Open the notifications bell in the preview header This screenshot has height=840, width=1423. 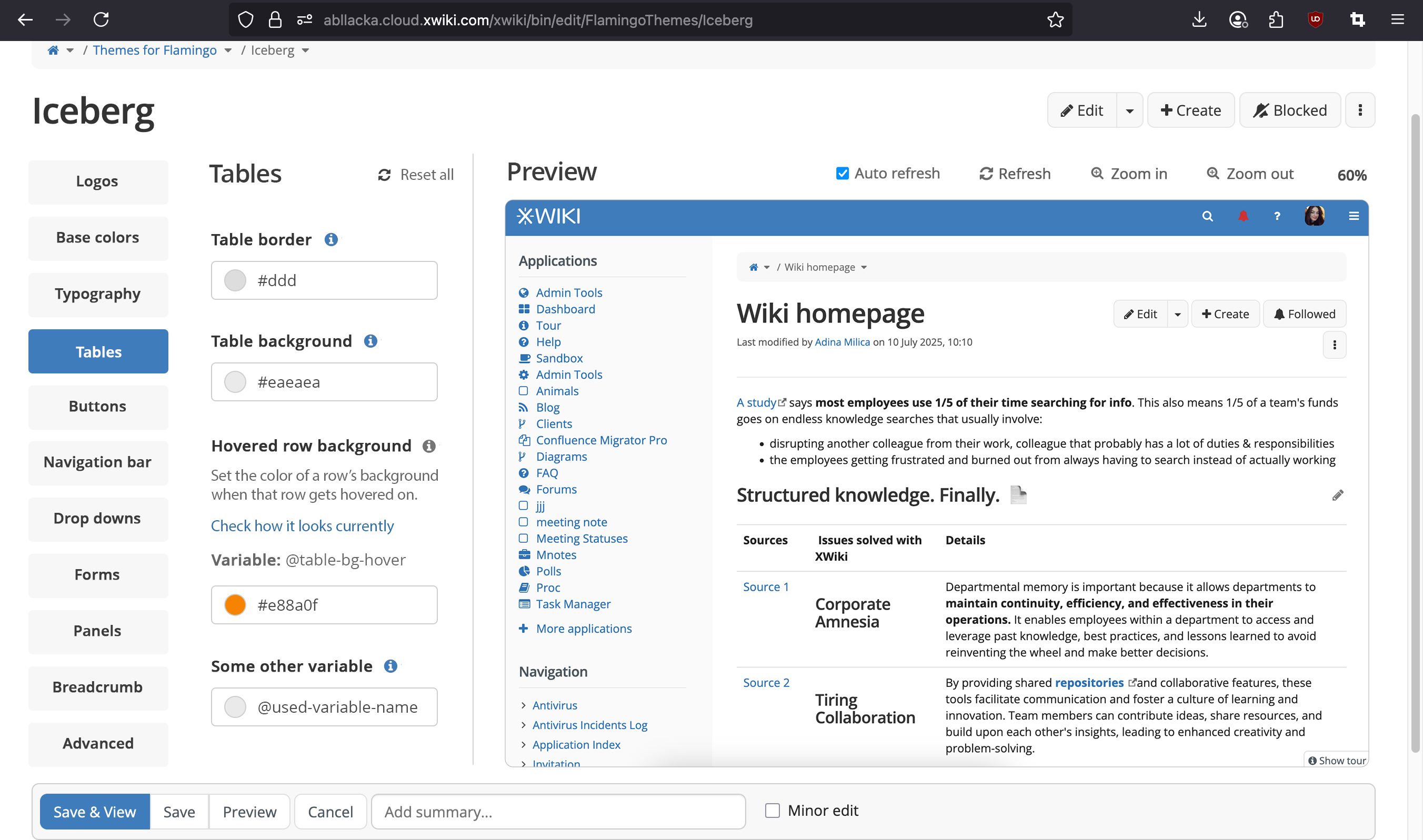(1243, 216)
